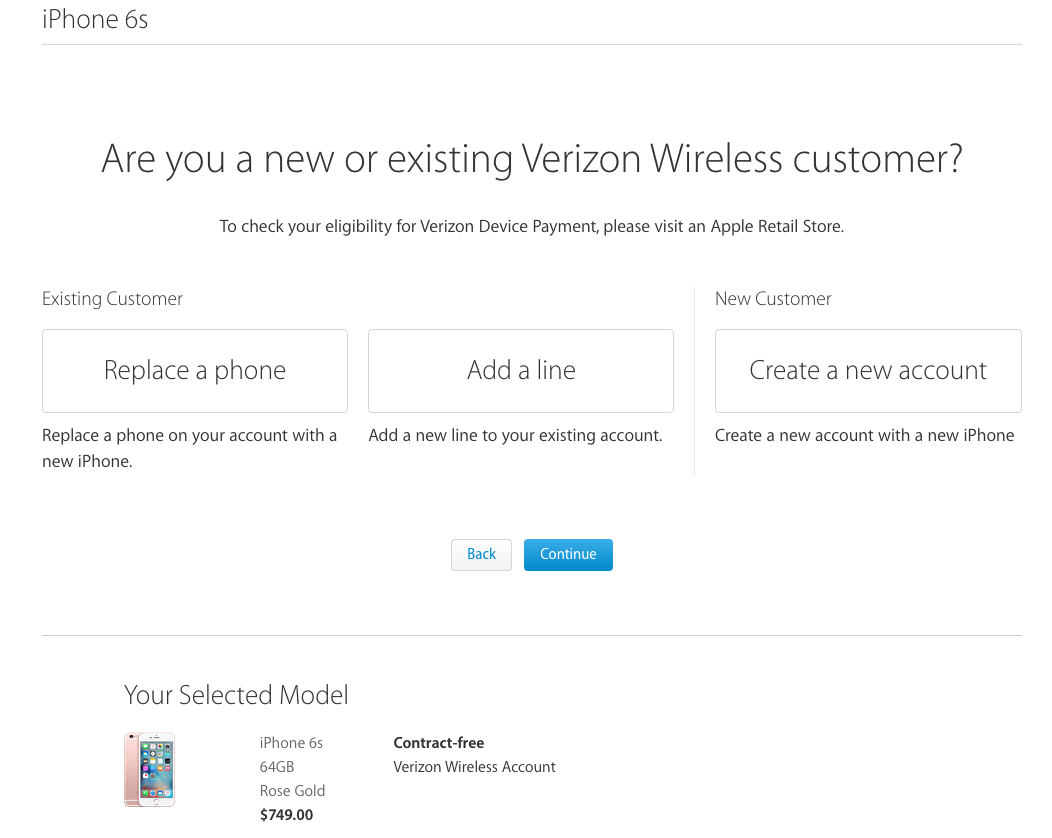
Task: Click the New Customer section label
Action: (773, 299)
